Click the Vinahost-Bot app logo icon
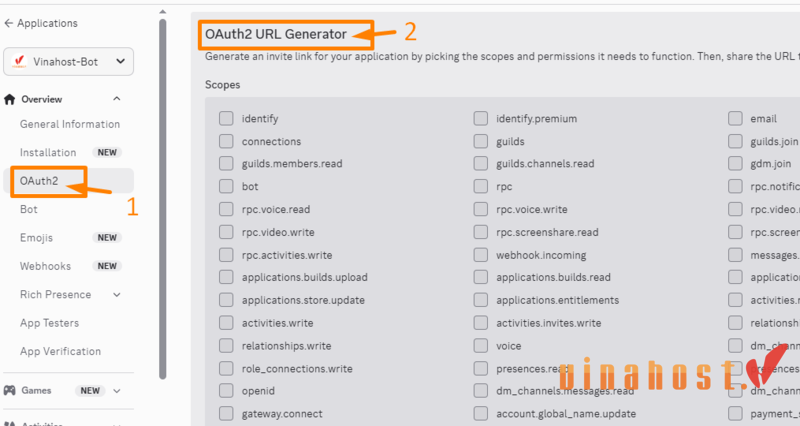This screenshot has width=800, height=426. [x=17, y=62]
